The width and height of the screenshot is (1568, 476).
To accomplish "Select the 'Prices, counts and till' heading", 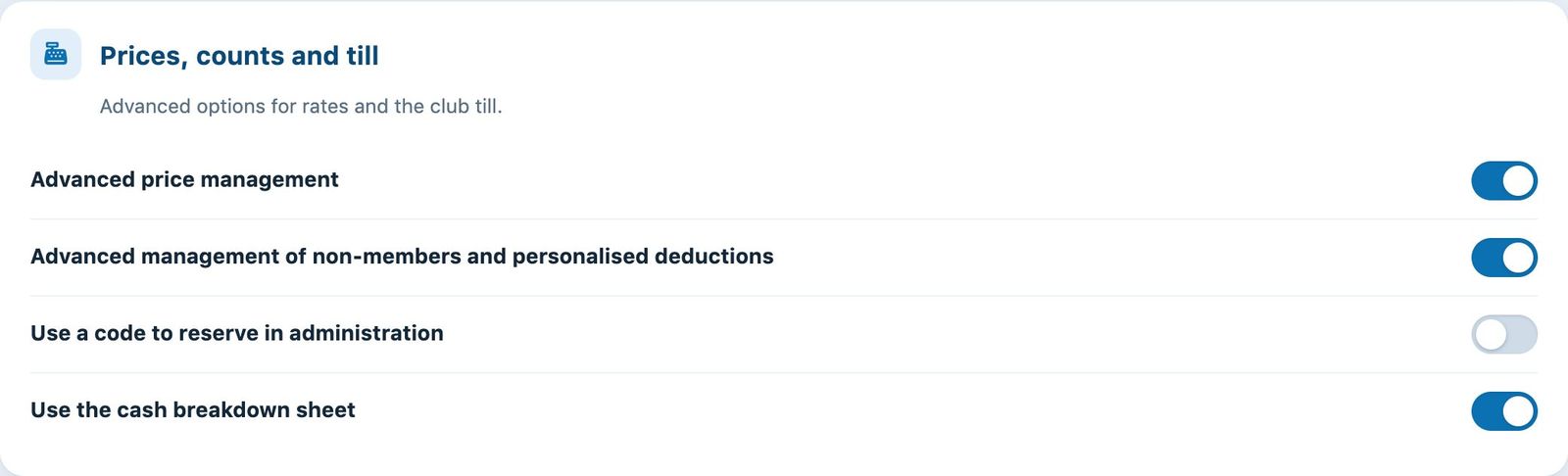I will (x=239, y=56).
